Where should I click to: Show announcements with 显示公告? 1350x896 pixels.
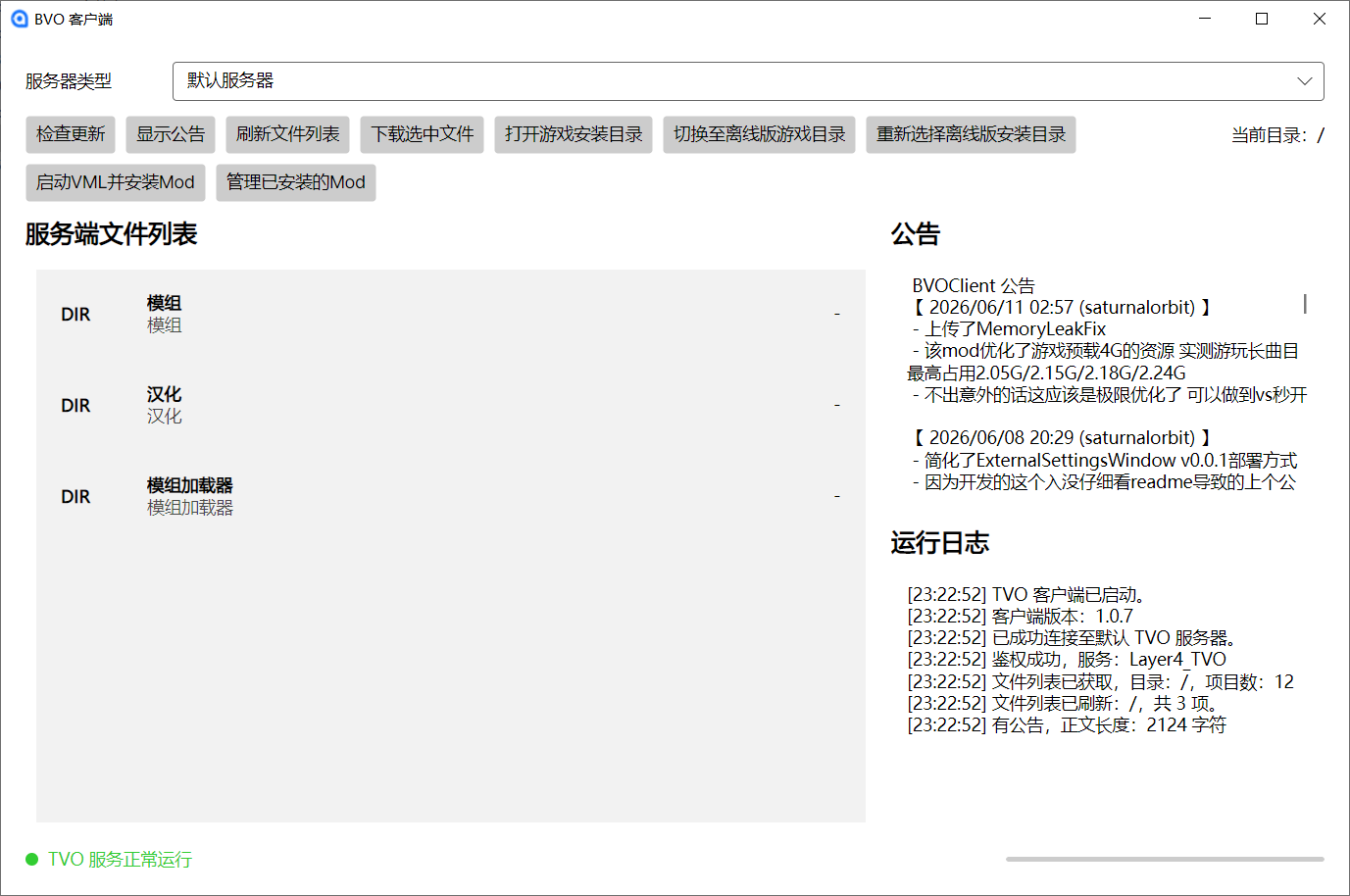(171, 134)
